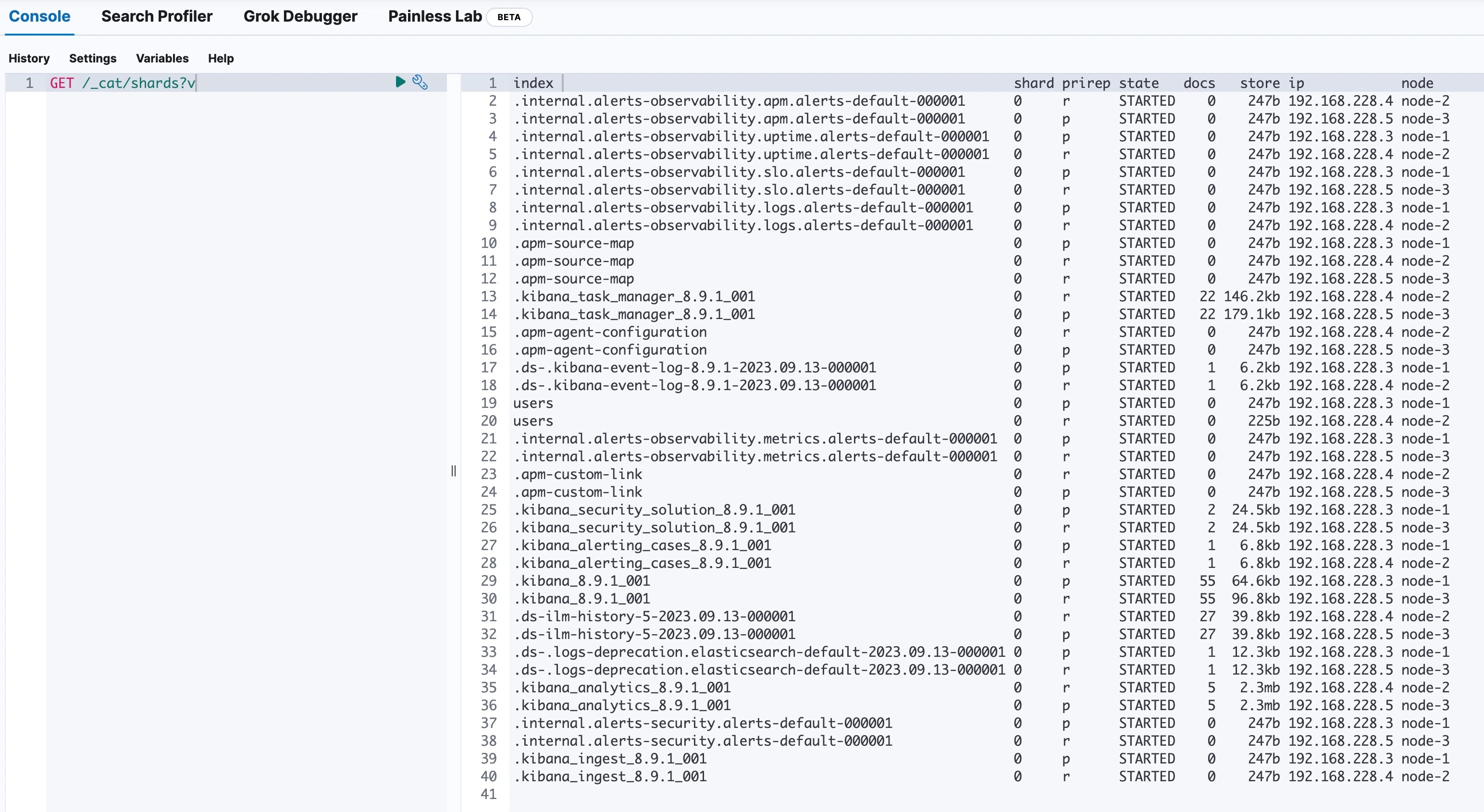
Task: Click the panel resize handle between editors
Action: (453, 470)
